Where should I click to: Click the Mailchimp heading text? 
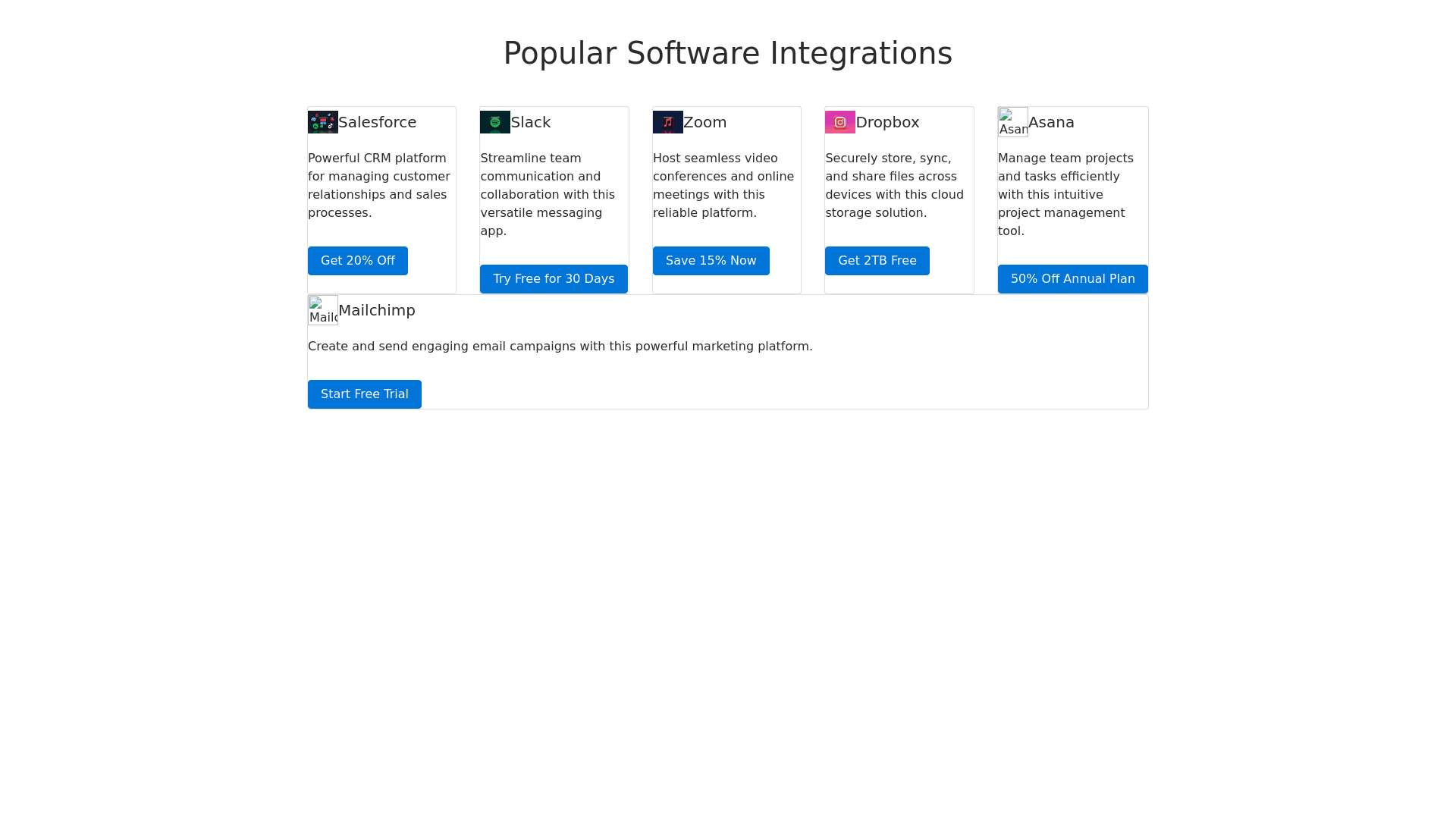(x=377, y=310)
